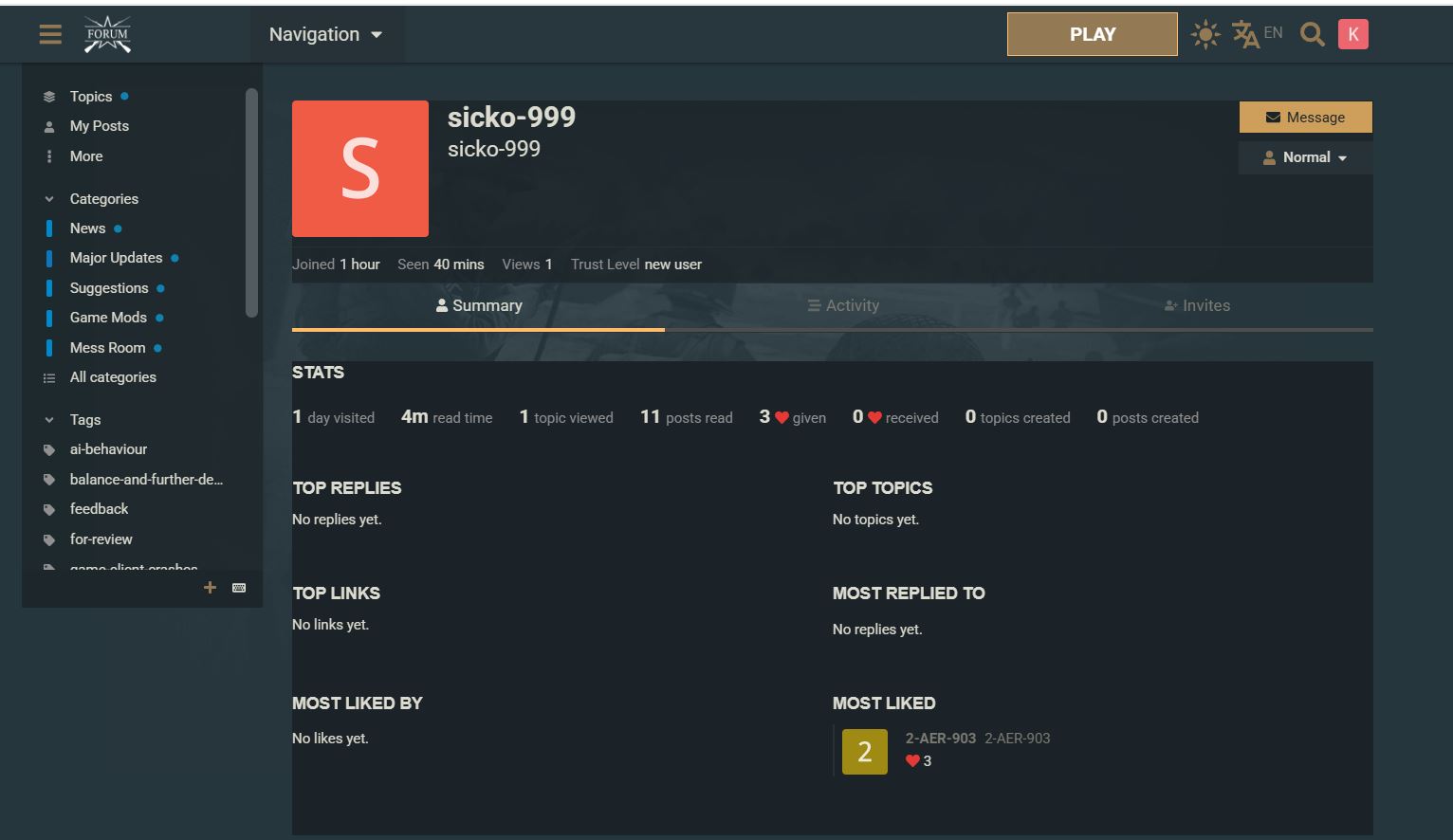Collapse the Tags section
1453x840 pixels.
(x=49, y=420)
